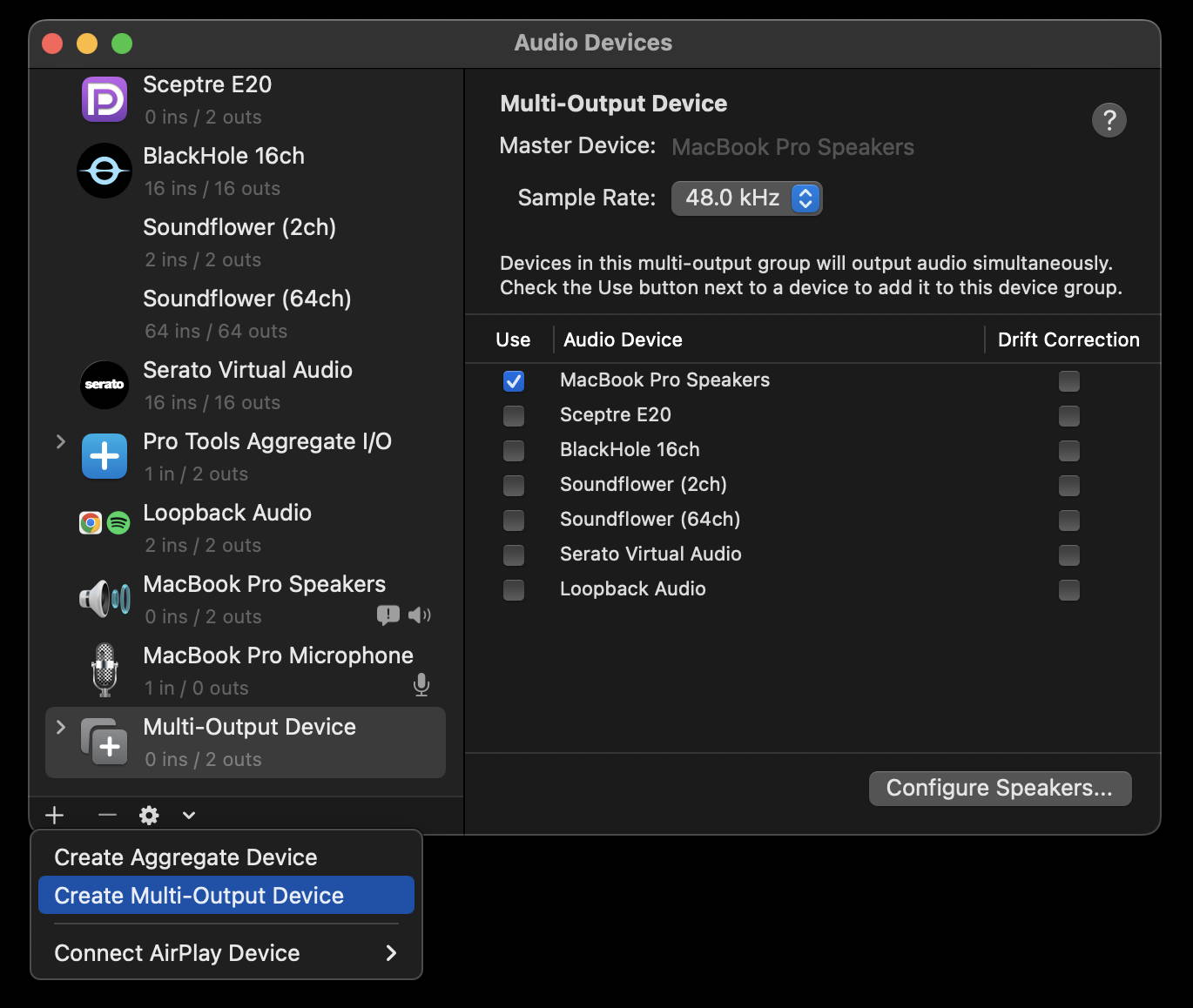
Task: Check Use for BlackHole 16ch
Action: (x=514, y=451)
